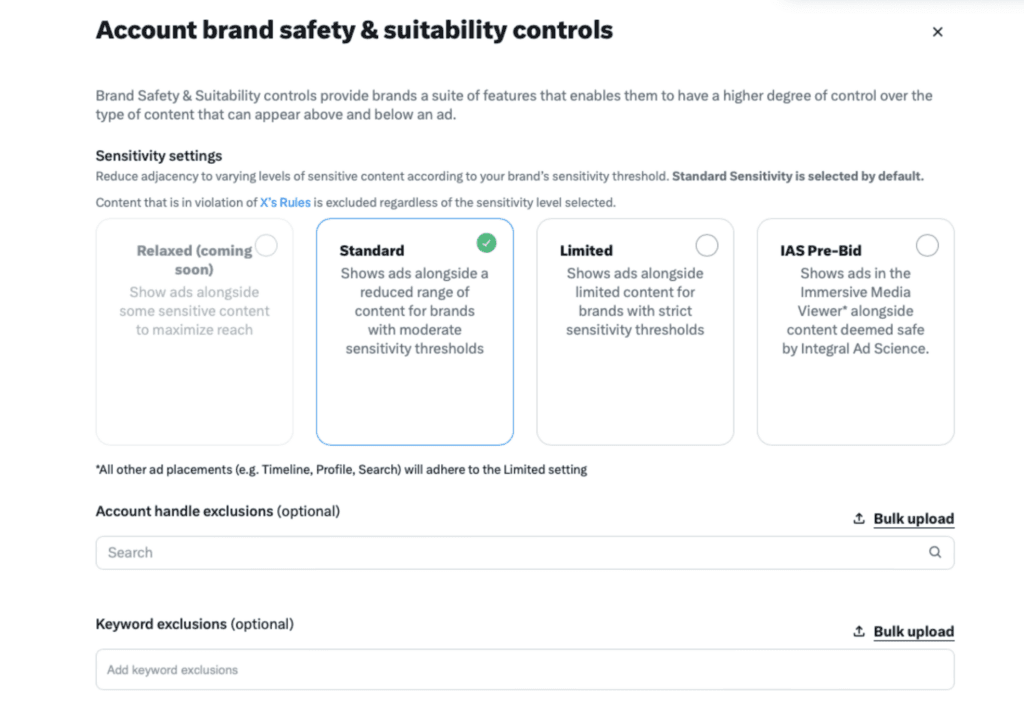Click the upload icon beside keyword Bulk upload
1024x702 pixels.
(859, 631)
